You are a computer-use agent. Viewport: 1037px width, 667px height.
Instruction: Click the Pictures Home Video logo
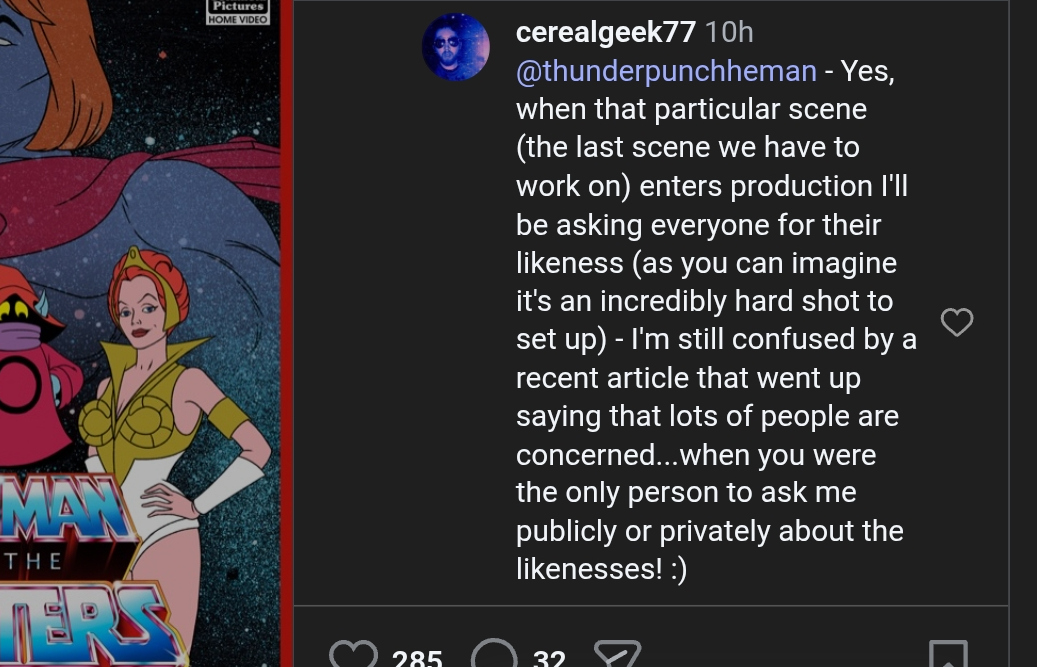pyautogui.click(x=238, y=12)
